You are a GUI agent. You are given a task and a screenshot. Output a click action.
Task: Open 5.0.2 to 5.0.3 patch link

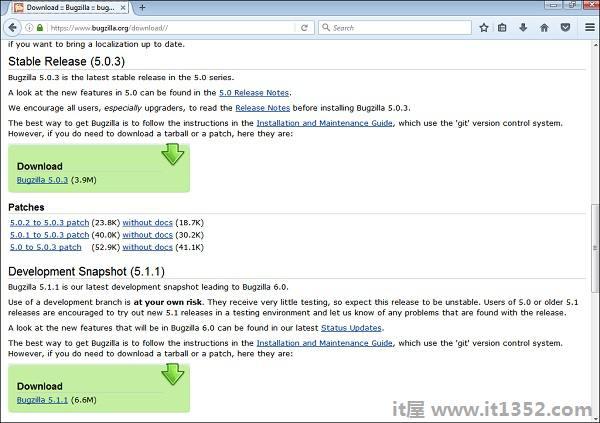(x=49, y=223)
